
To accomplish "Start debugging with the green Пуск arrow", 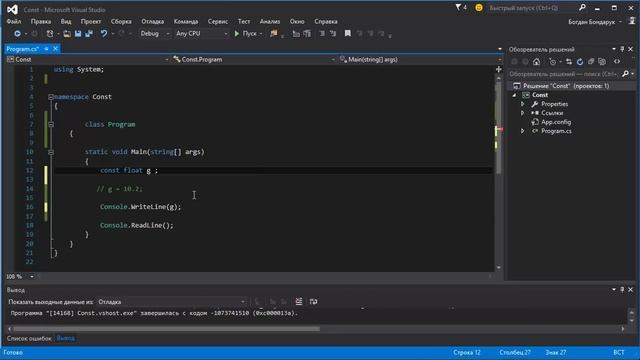I will point(236,33).
